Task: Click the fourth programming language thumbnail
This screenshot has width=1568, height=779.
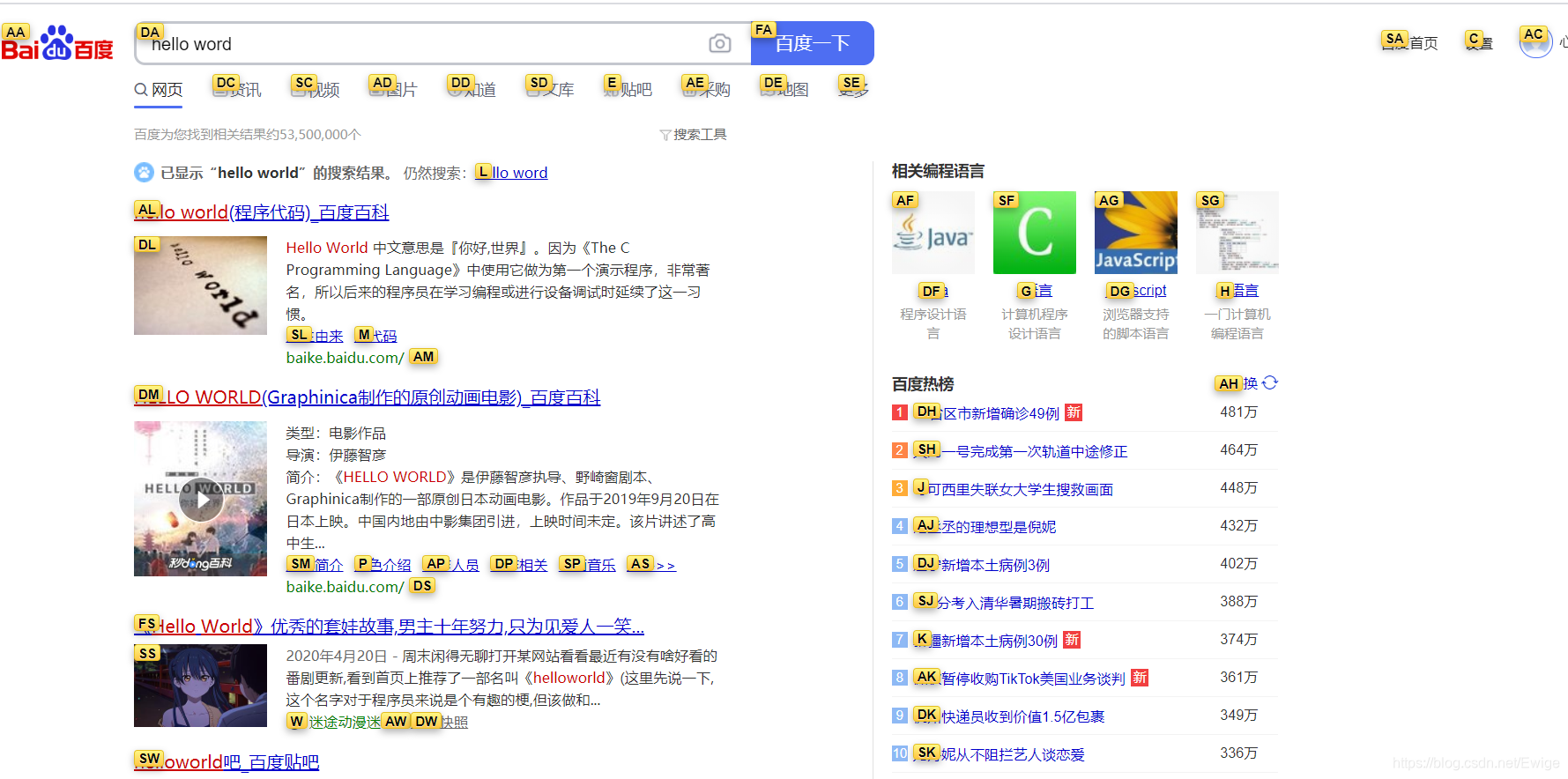Action: click(1237, 233)
